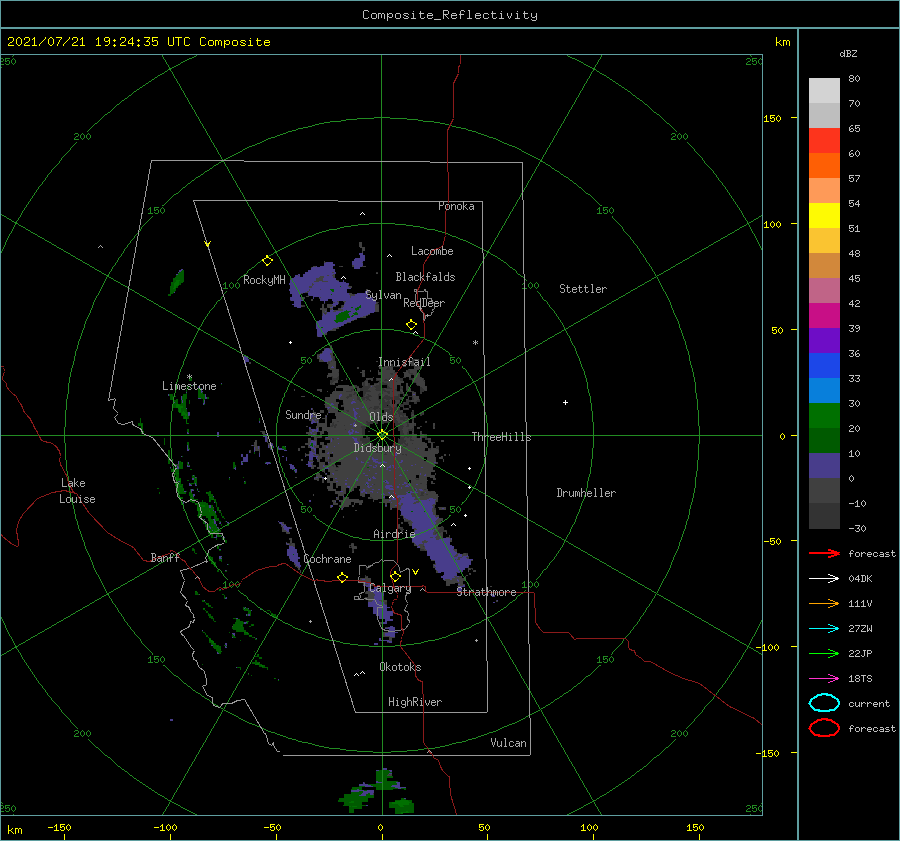Click the Lake Louise label
Viewport: 900px width, 841px height.
(77, 491)
